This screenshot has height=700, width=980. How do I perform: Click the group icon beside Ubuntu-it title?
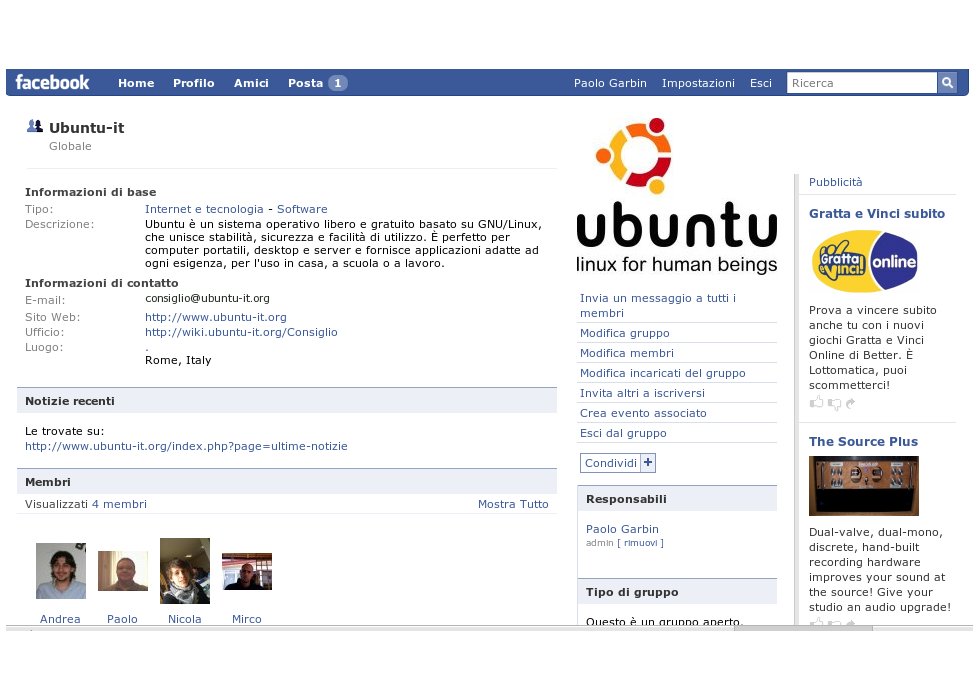pos(35,126)
